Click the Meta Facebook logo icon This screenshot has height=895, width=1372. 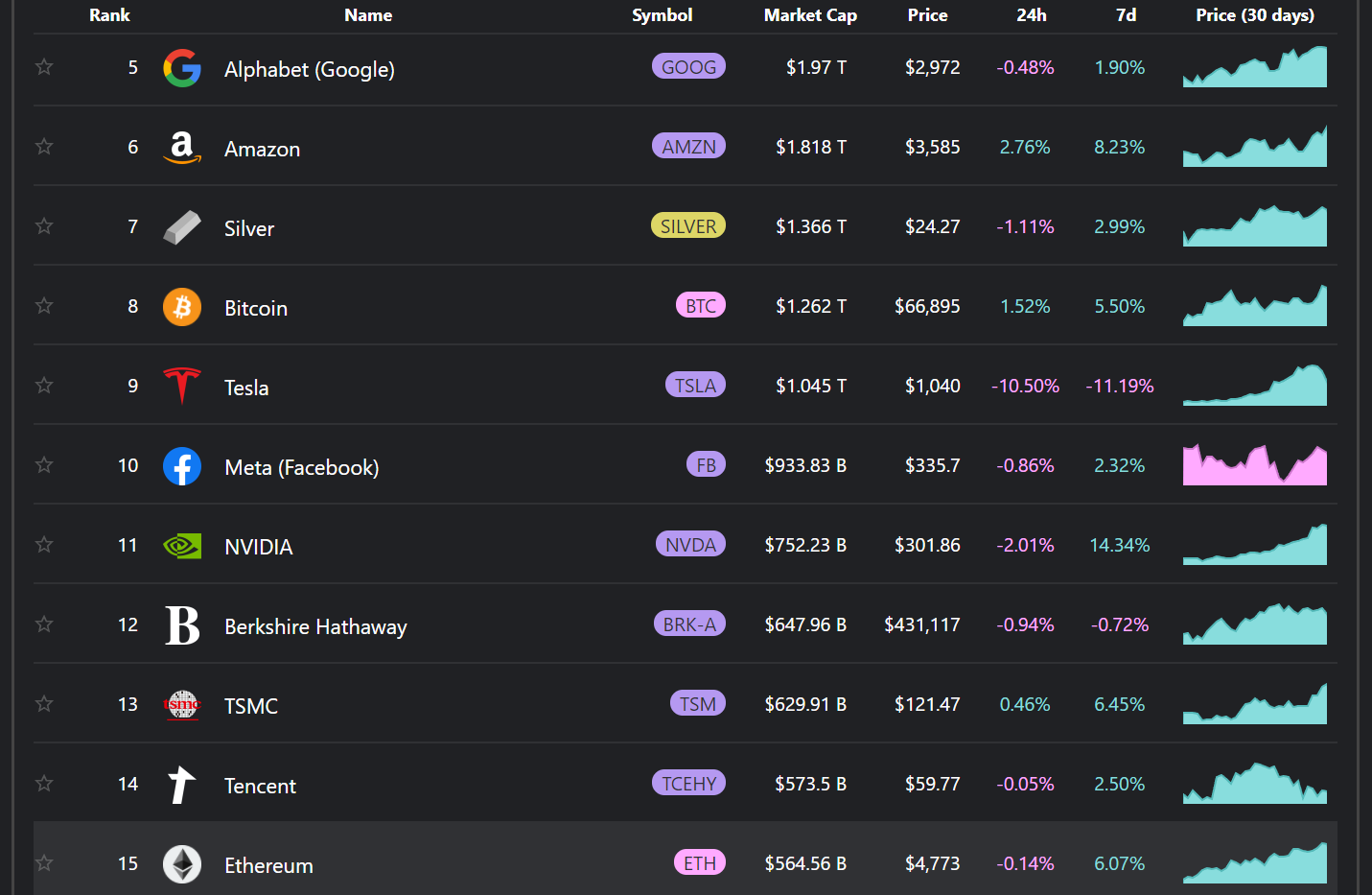tap(181, 466)
